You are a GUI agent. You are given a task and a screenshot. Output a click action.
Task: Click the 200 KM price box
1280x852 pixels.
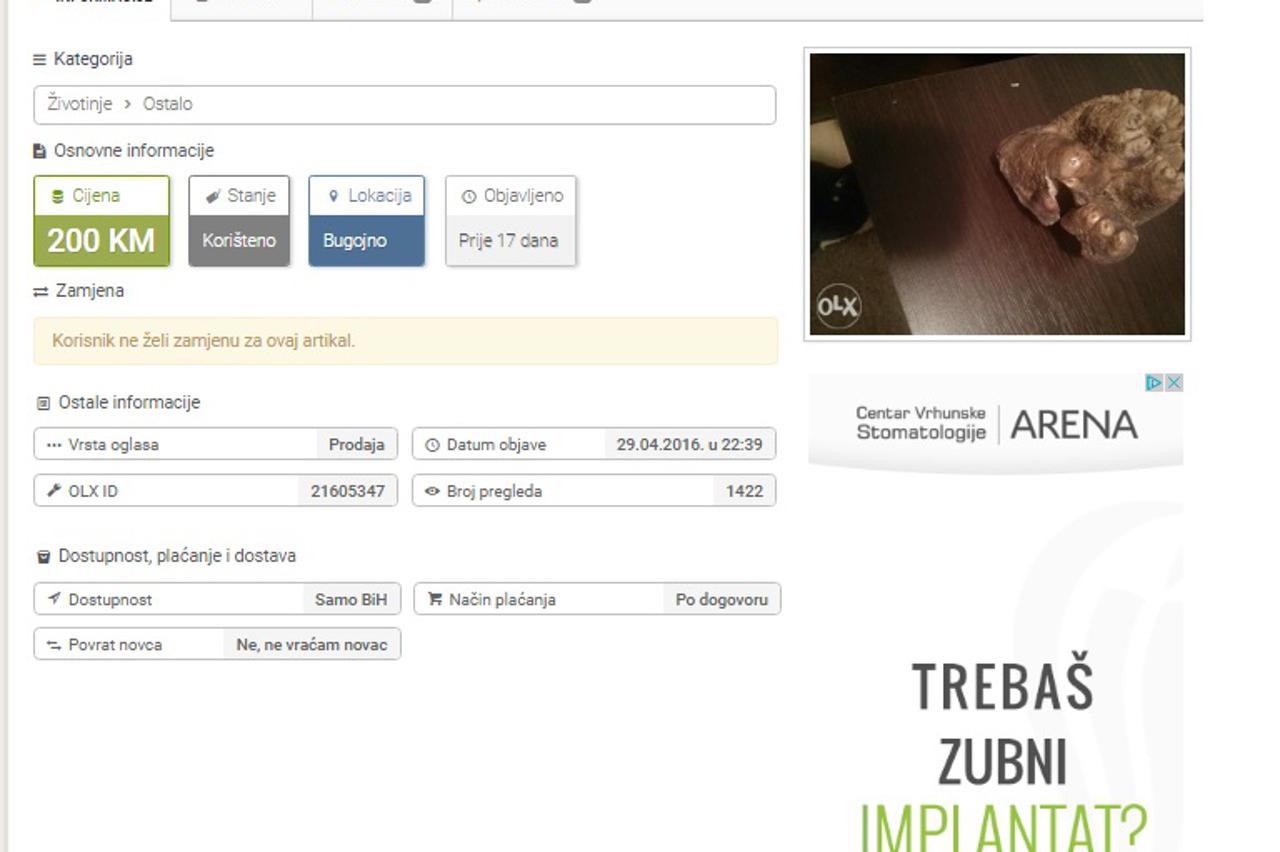point(102,221)
